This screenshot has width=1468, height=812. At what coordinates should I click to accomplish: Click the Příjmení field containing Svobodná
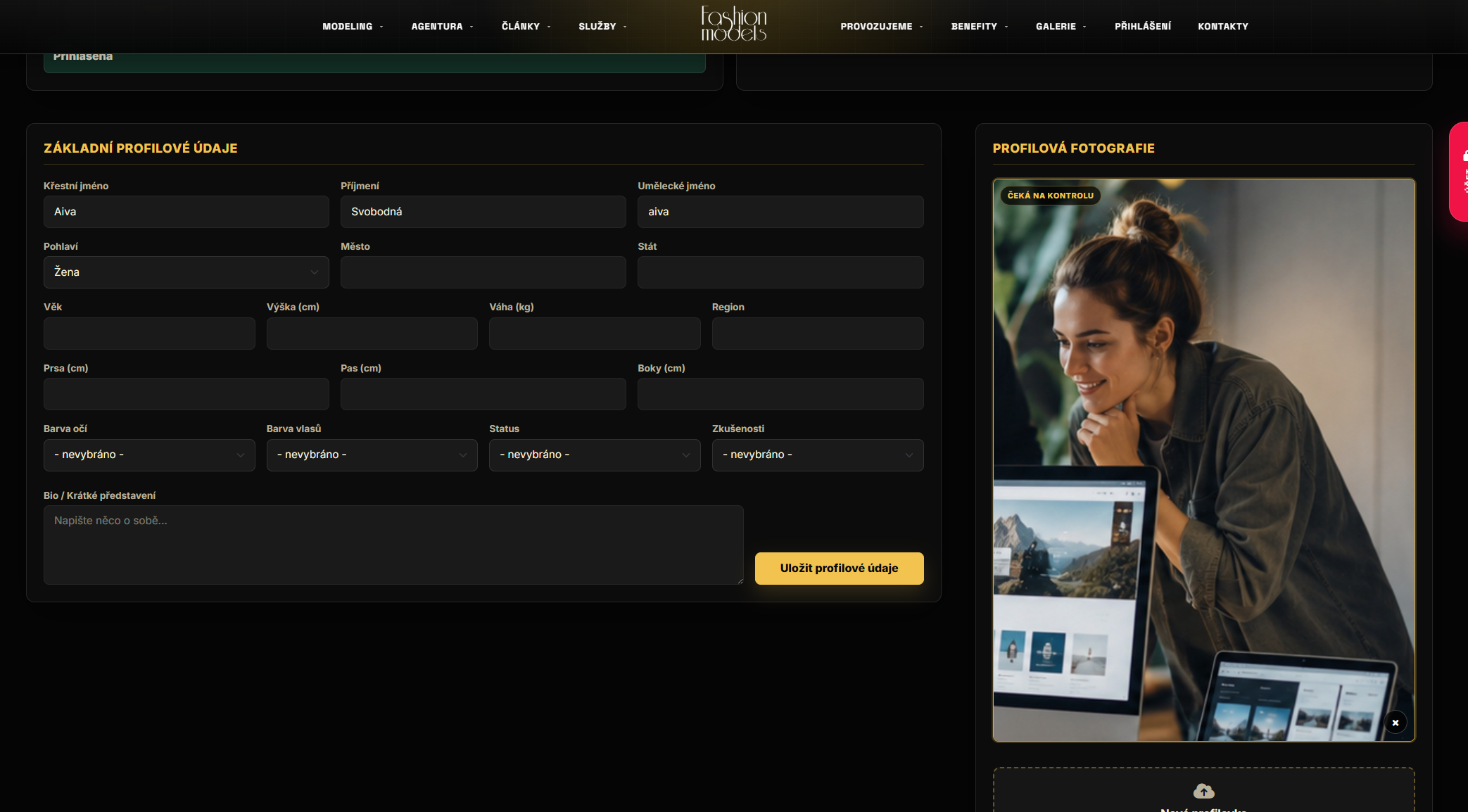pyautogui.click(x=483, y=212)
